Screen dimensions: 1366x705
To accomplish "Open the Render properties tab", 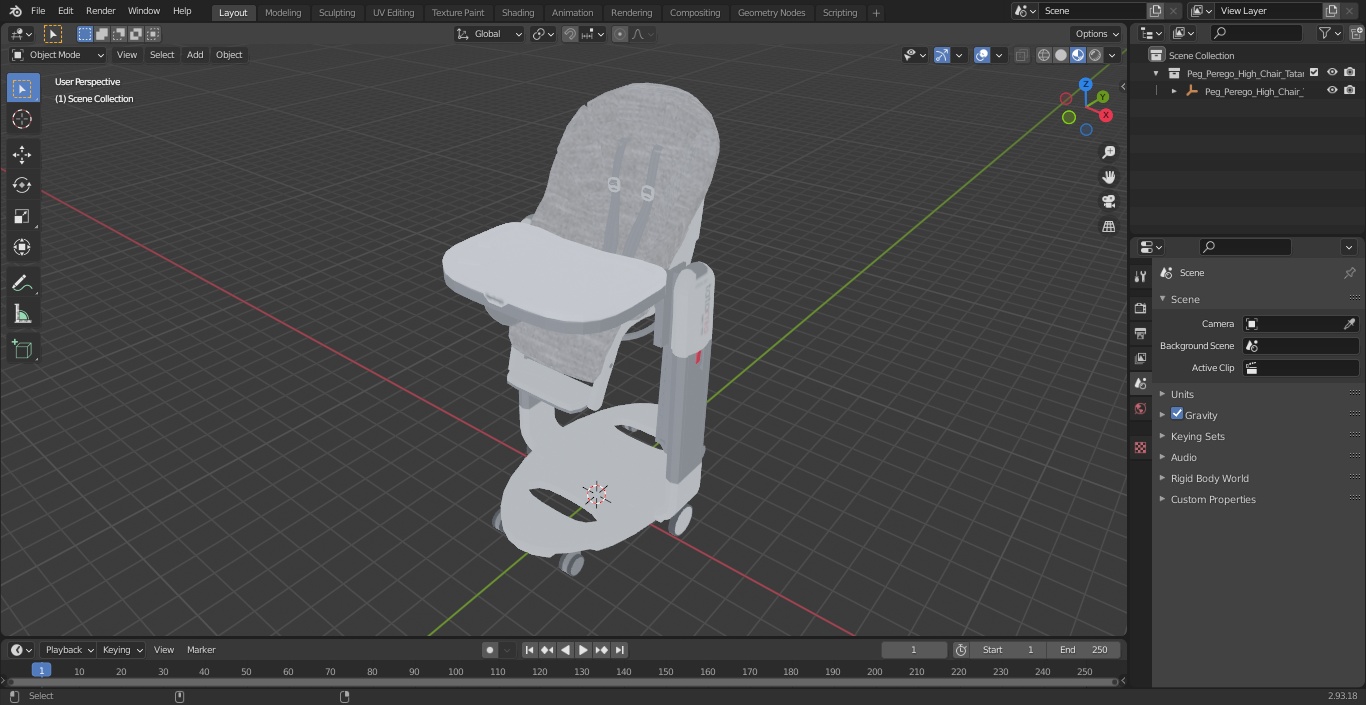I will click(x=1140, y=308).
